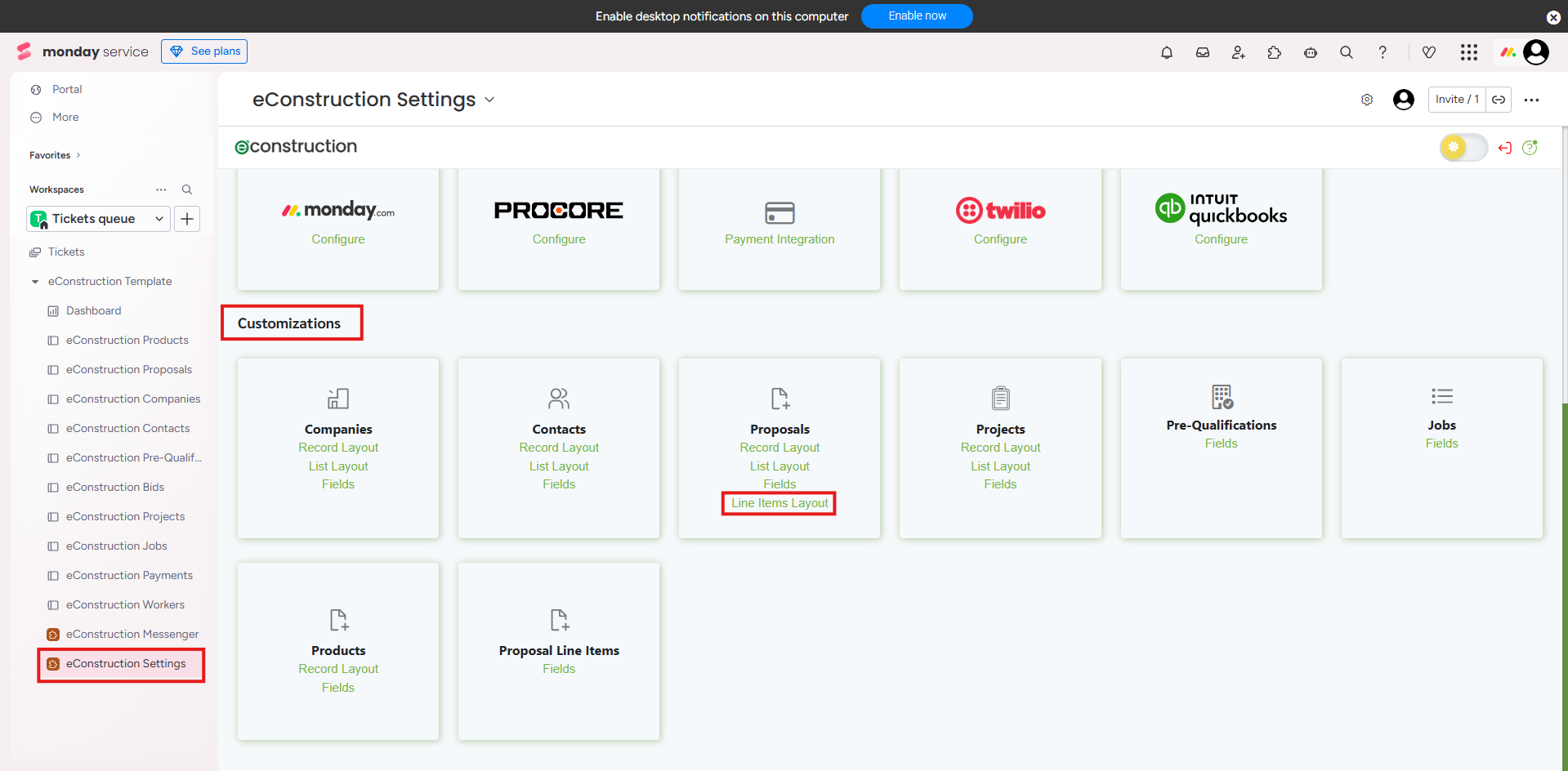Click the red logout arrow icon
The height and width of the screenshot is (771, 1568).
pyautogui.click(x=1505, y=148)
